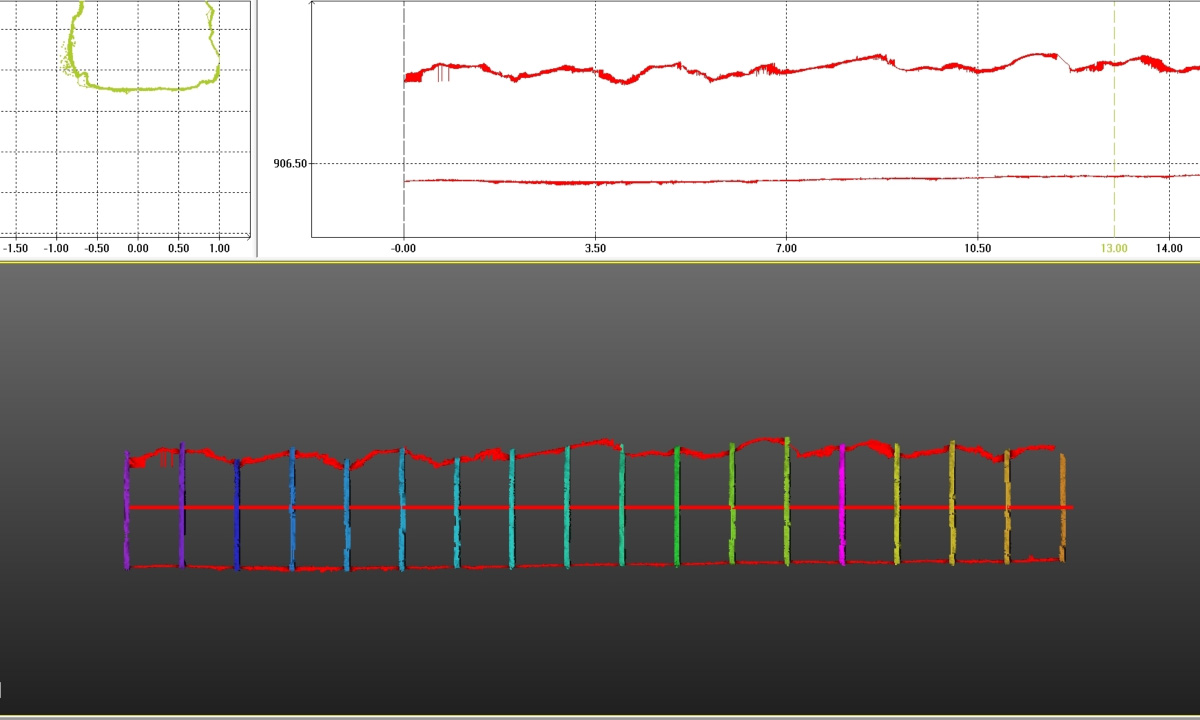The image size is (1200, 720).
Task: Click the bright green middle slice
Action: [x=677, y=505]
